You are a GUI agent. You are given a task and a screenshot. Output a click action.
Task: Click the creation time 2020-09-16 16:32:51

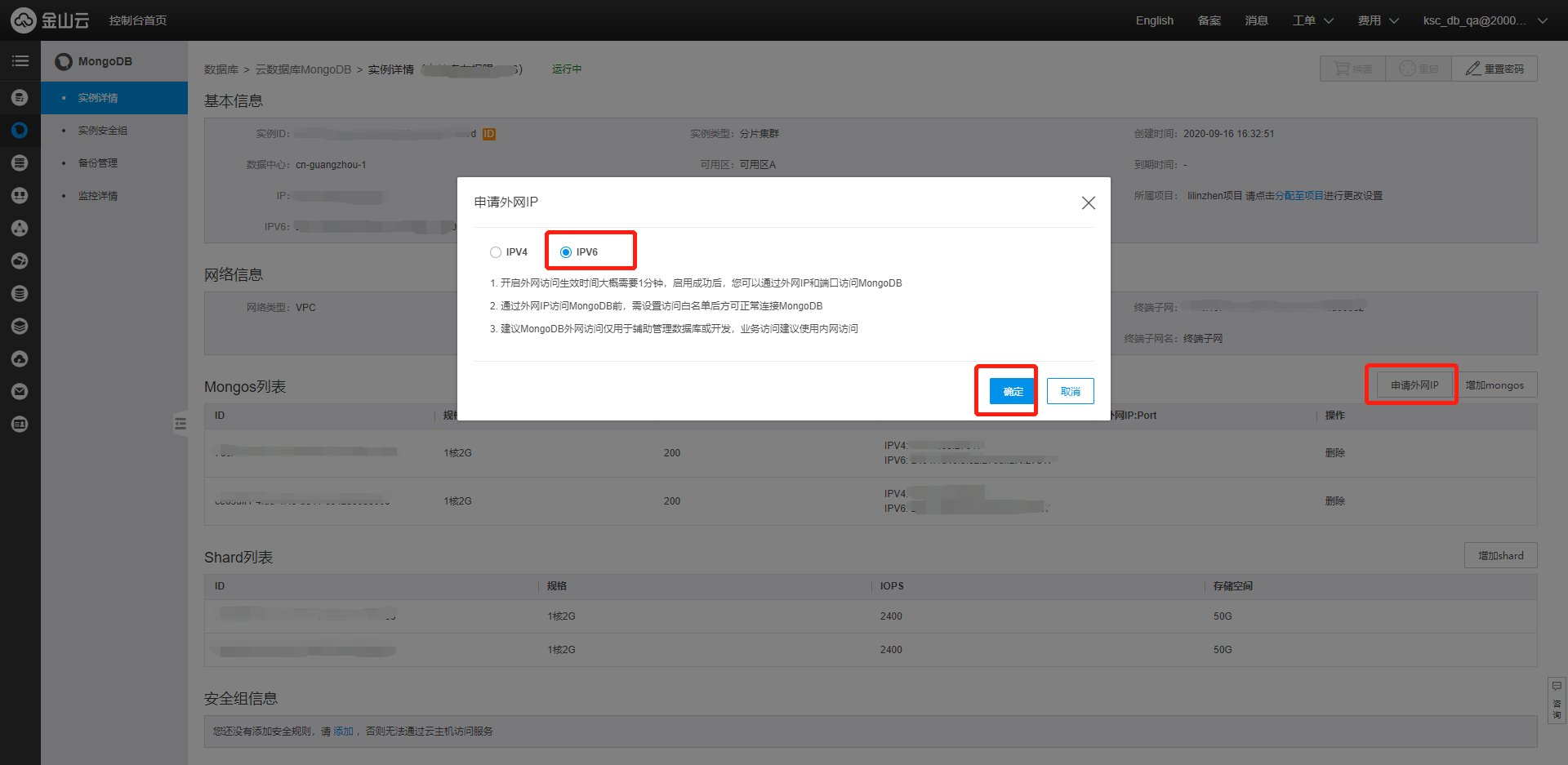point(1229,134)
